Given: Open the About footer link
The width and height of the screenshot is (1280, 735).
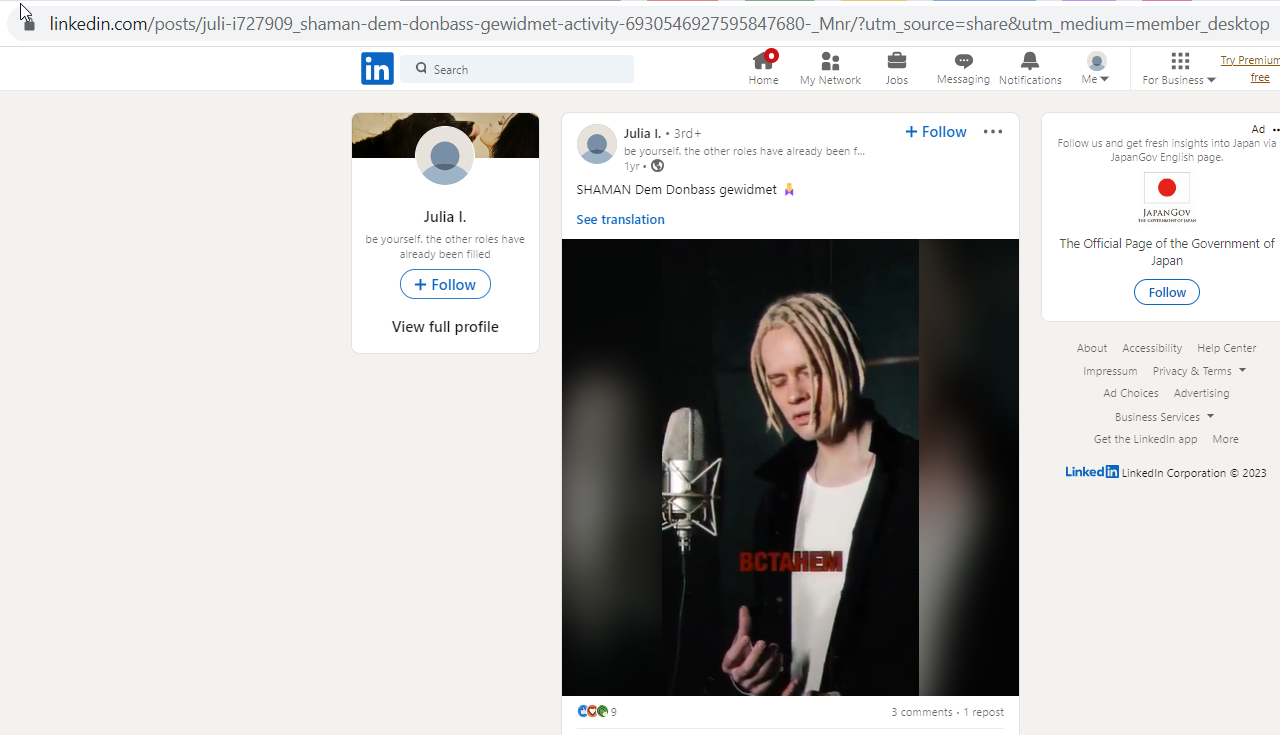Looking at the screenshot, I should point(1092,348).
